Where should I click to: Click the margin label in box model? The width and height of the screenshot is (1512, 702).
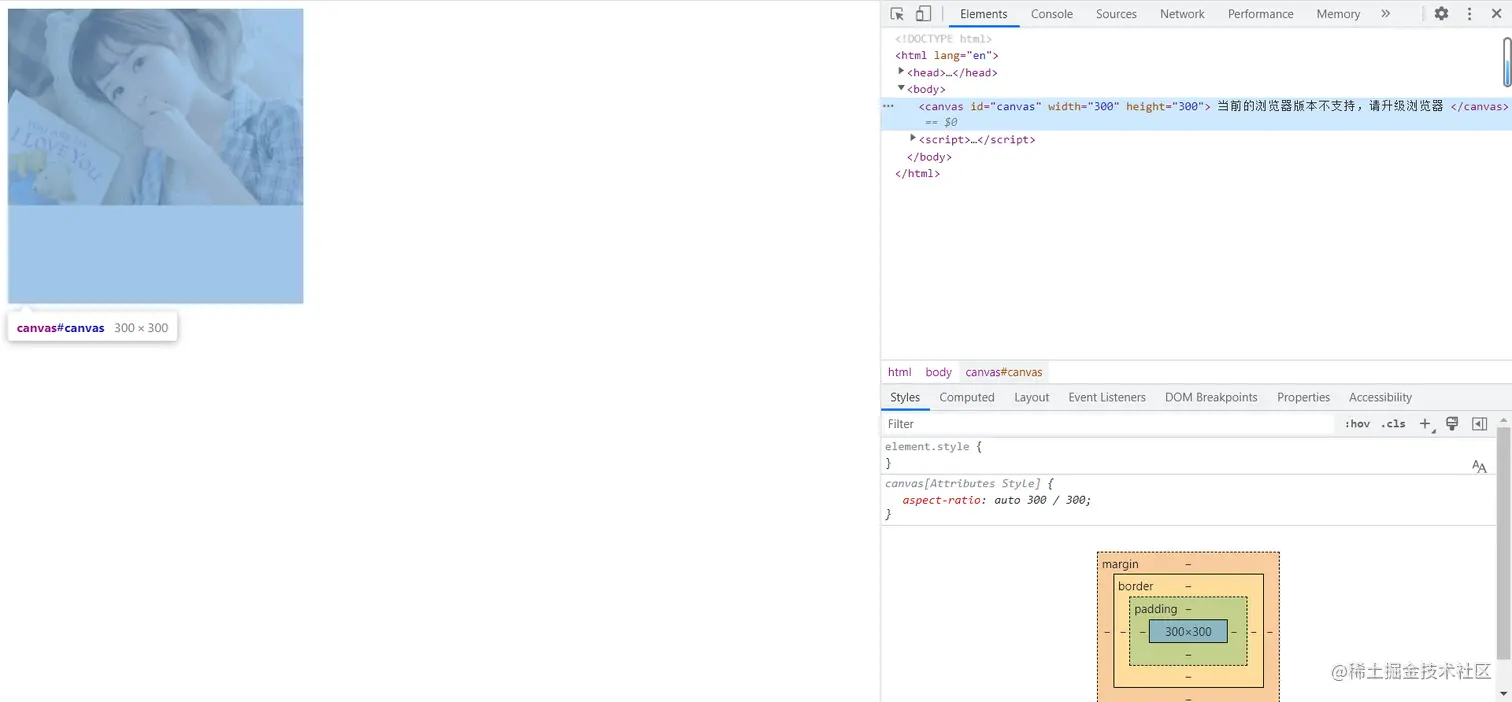coord(1120,564)
